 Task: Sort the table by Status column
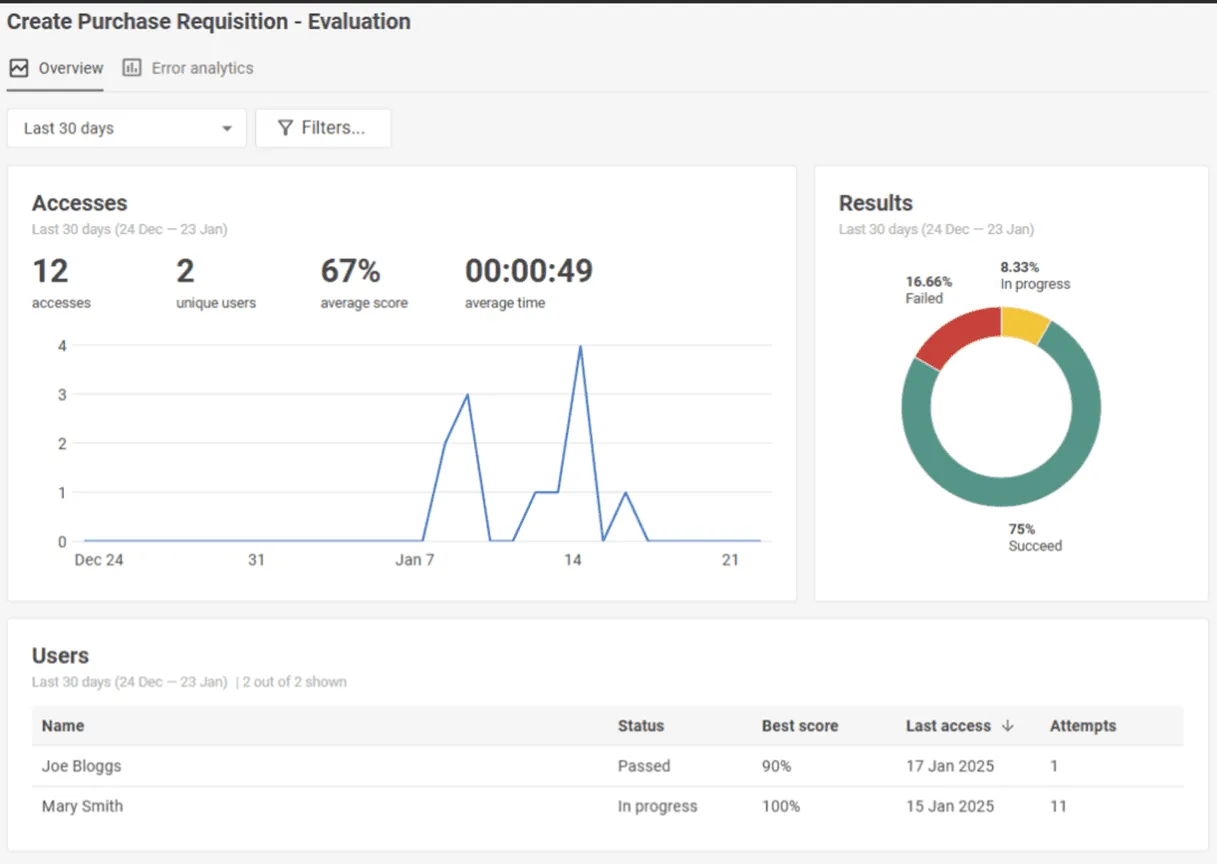tap(641, 726)
